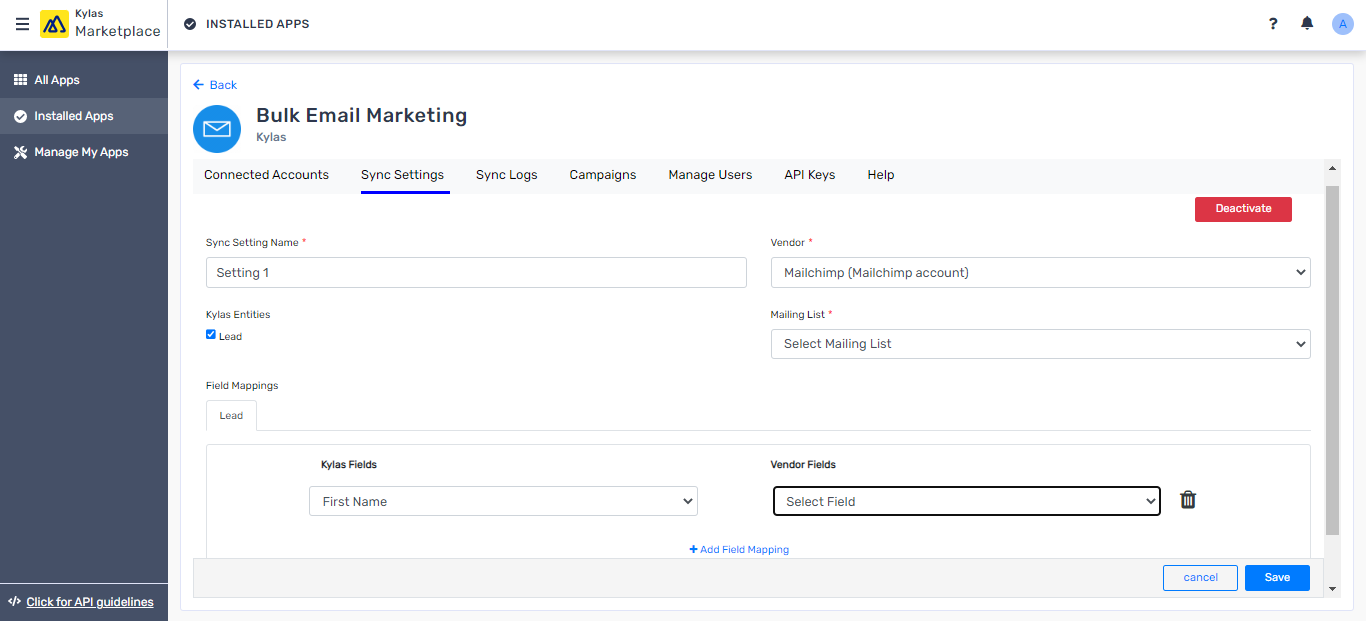Click inside the Sync Setting Name field
The image size is (1366, 621).
click(476, 272)
